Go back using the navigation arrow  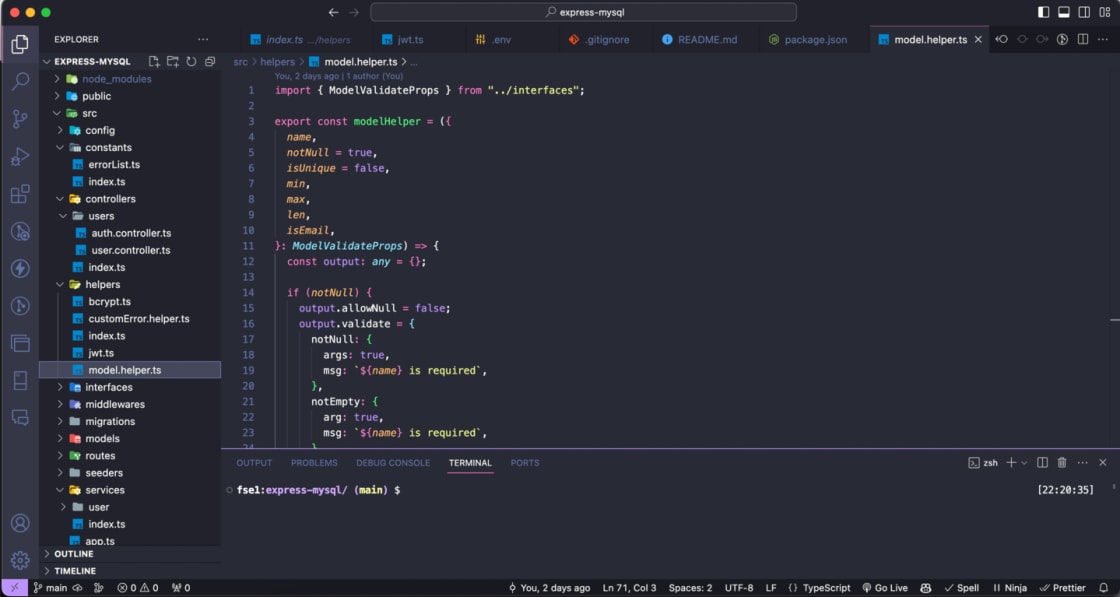[334, 12]
